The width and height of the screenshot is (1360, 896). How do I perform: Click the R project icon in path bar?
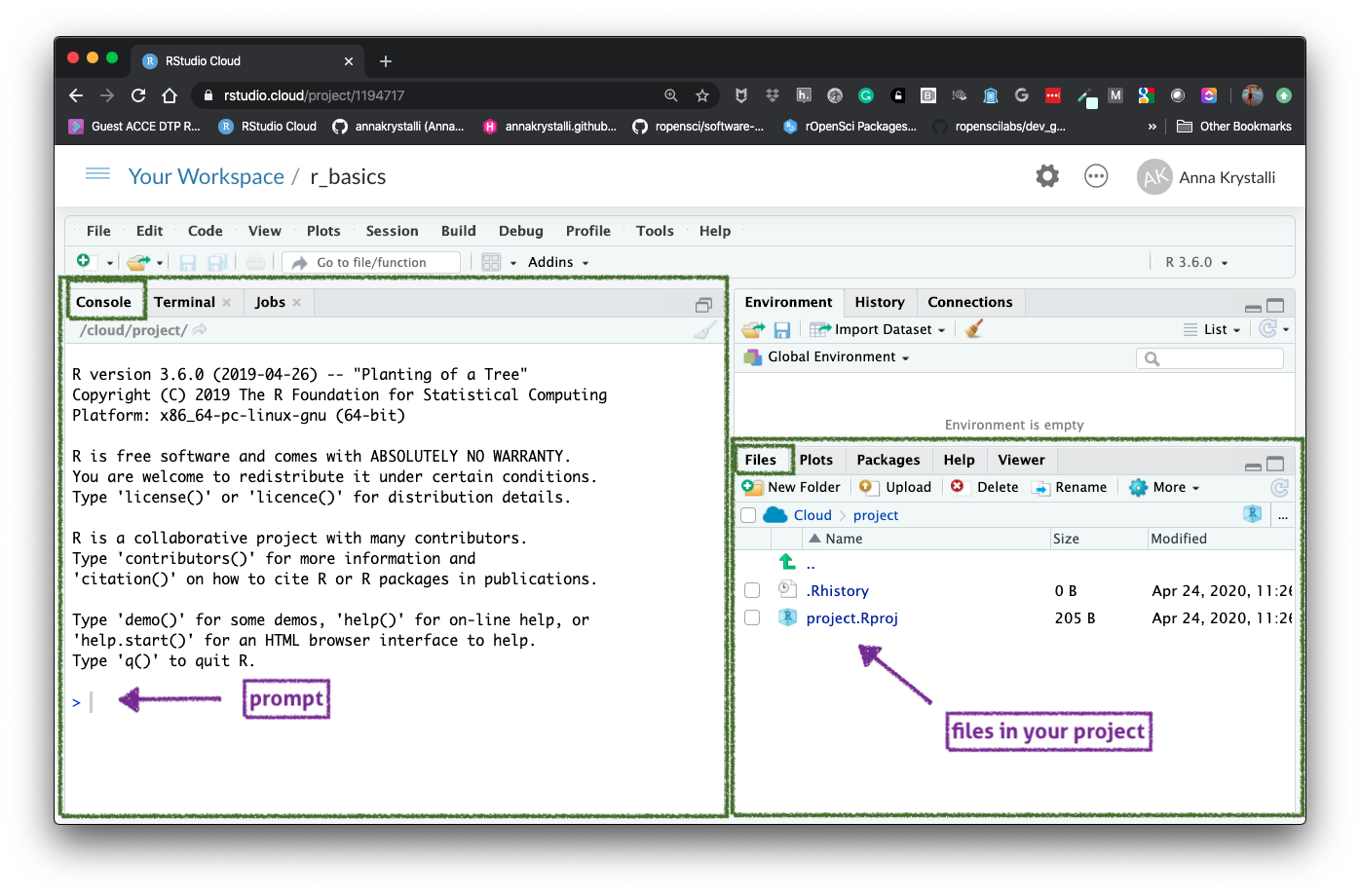click(x=1253, y=513)
